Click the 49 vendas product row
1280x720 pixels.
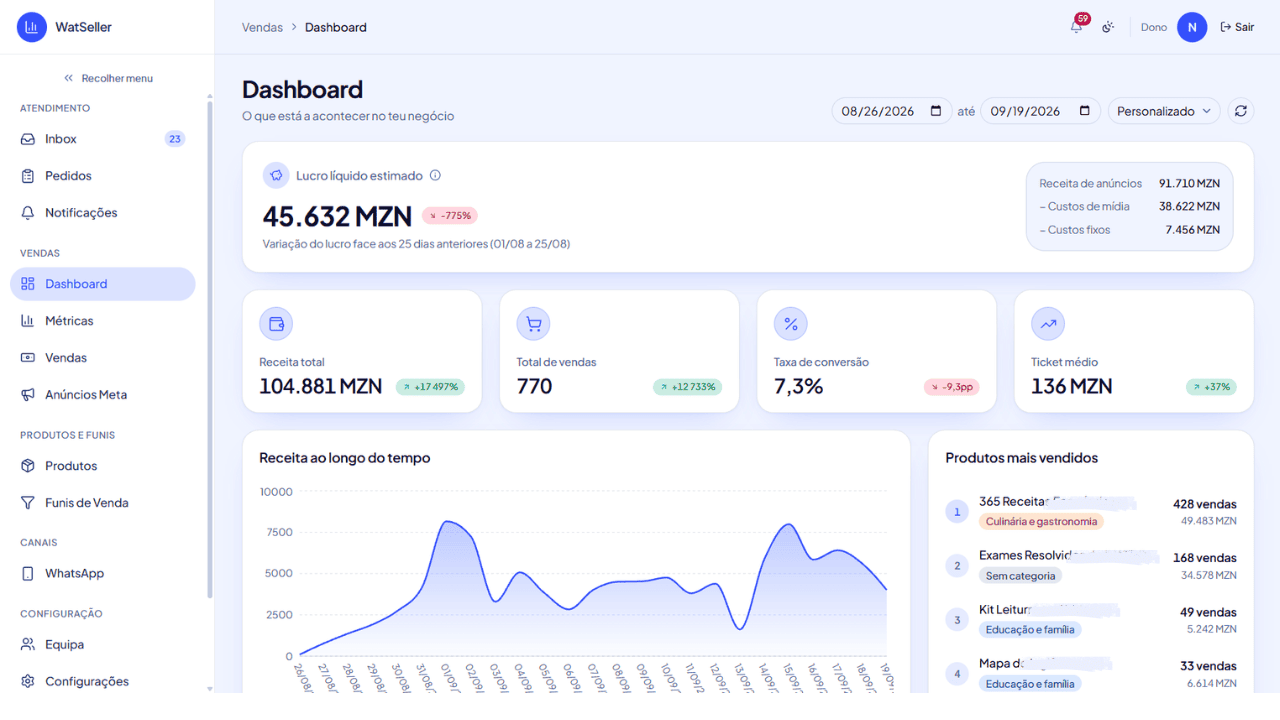[x=1091, y=620]
